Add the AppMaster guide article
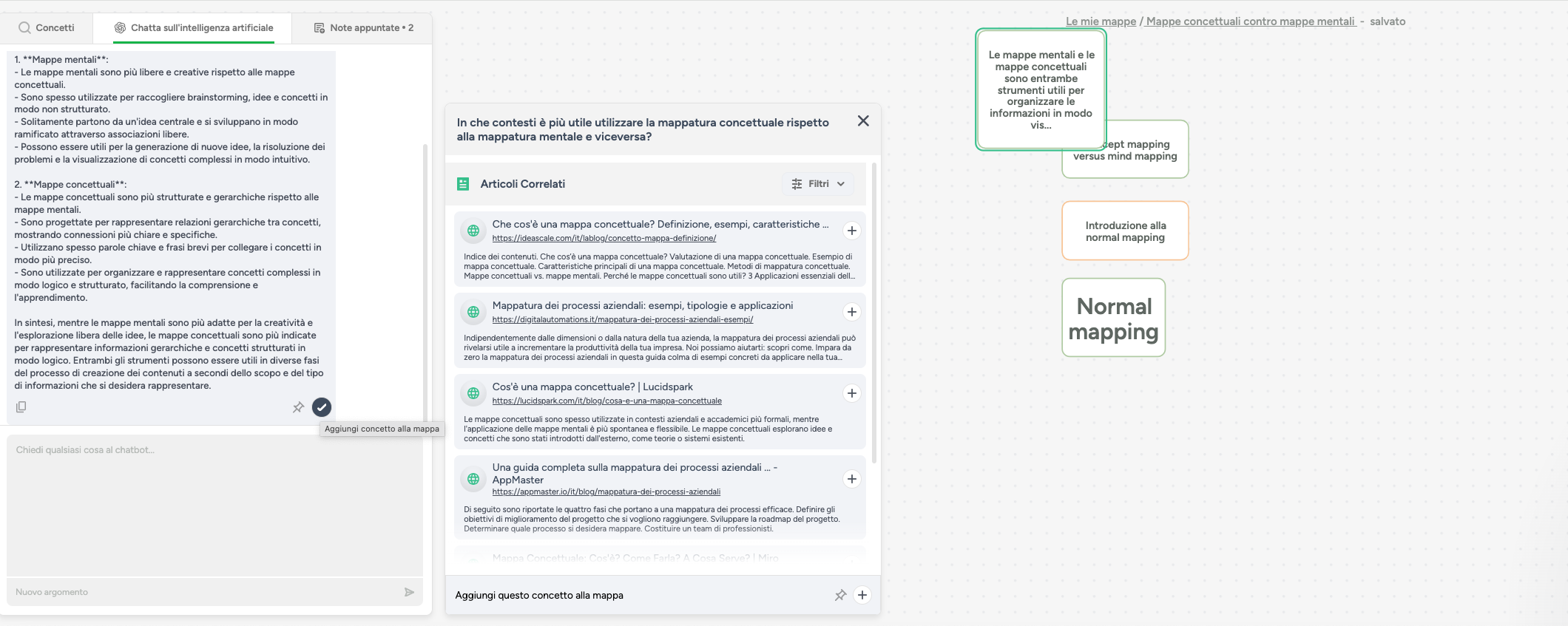1568x626 pixels. pyautogui.click(x=852, y=479)
